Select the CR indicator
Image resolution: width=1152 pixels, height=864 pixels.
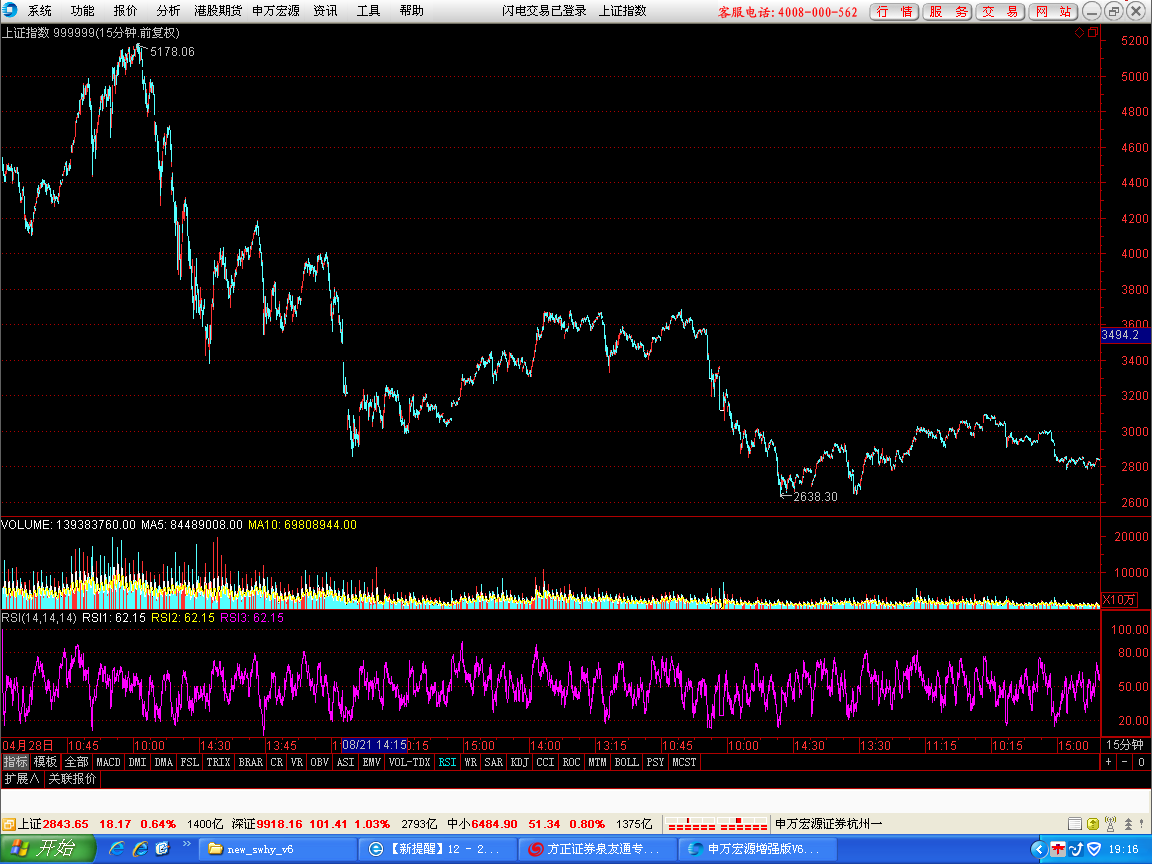(276, 762)
